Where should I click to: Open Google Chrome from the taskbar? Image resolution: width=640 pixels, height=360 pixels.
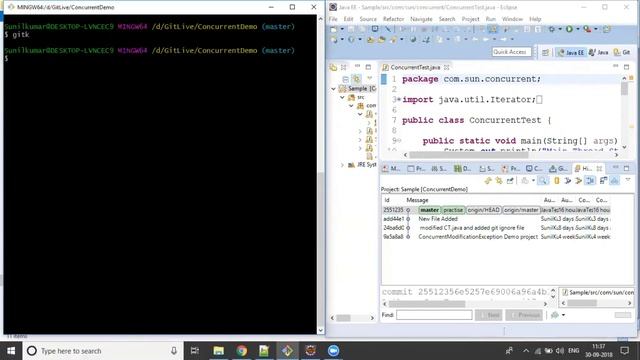point(241,351)
